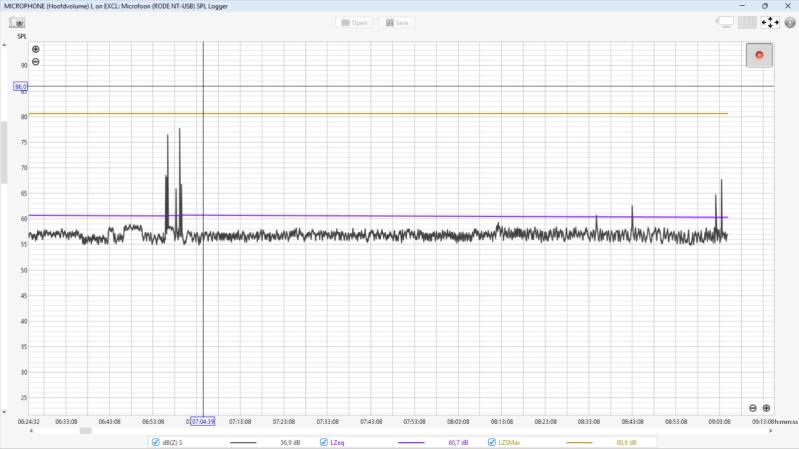
Task: Disable the LZSMax trace checkbox
Action: pyautogui.click(x=492, y=442)
